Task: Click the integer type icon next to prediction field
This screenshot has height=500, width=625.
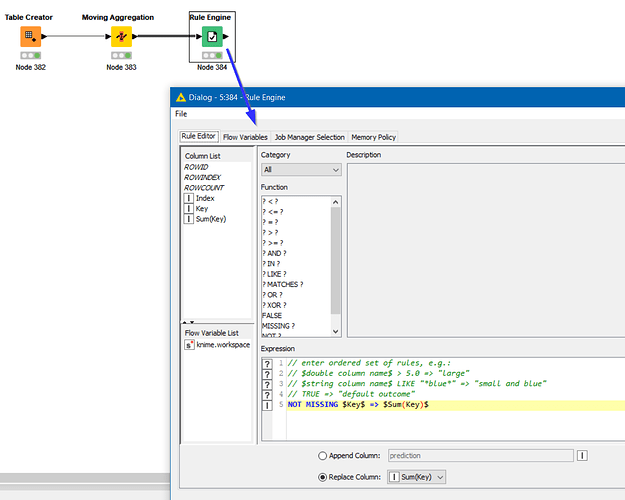Action: [582, 455]
